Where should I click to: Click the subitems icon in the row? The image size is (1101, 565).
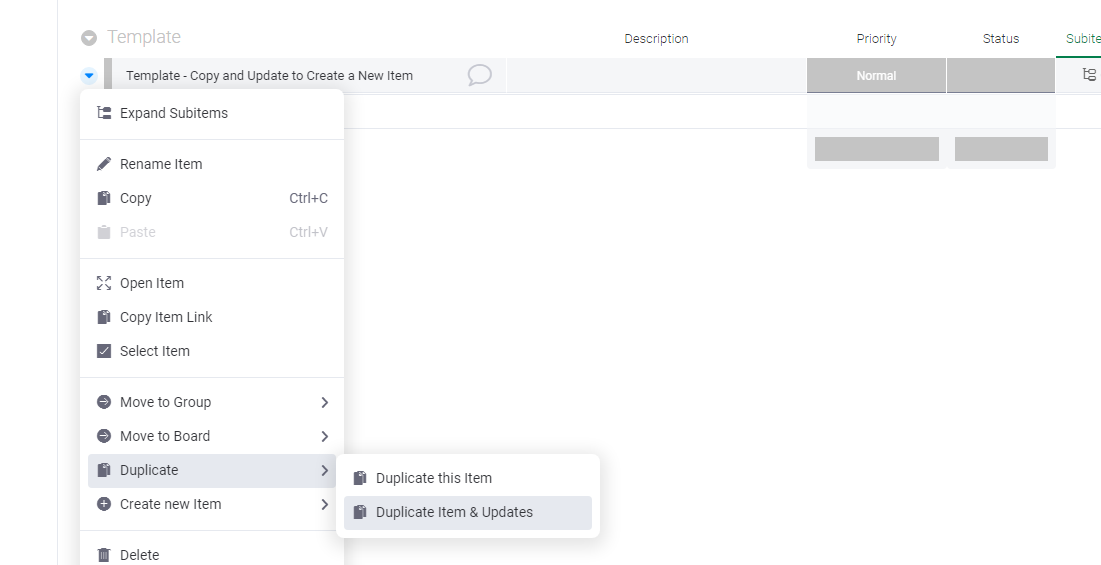point(1089,75)
